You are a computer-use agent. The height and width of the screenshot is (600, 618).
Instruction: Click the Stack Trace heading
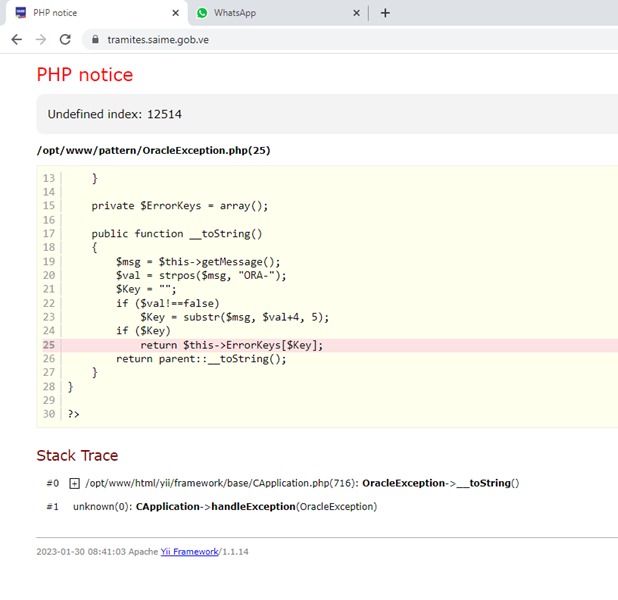coord(77,455)
